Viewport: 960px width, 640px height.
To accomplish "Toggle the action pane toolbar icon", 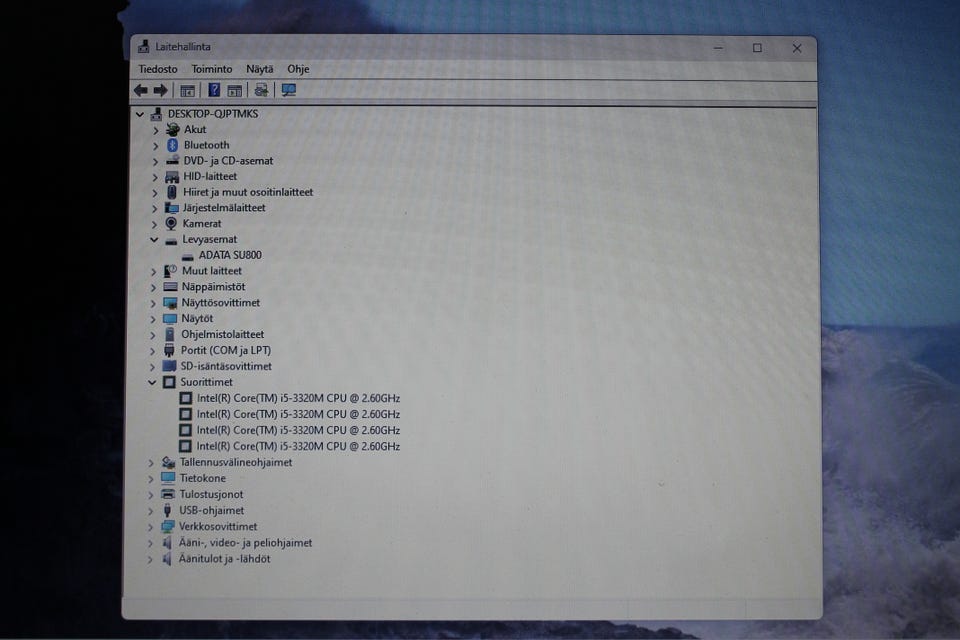I will (234, 91).
